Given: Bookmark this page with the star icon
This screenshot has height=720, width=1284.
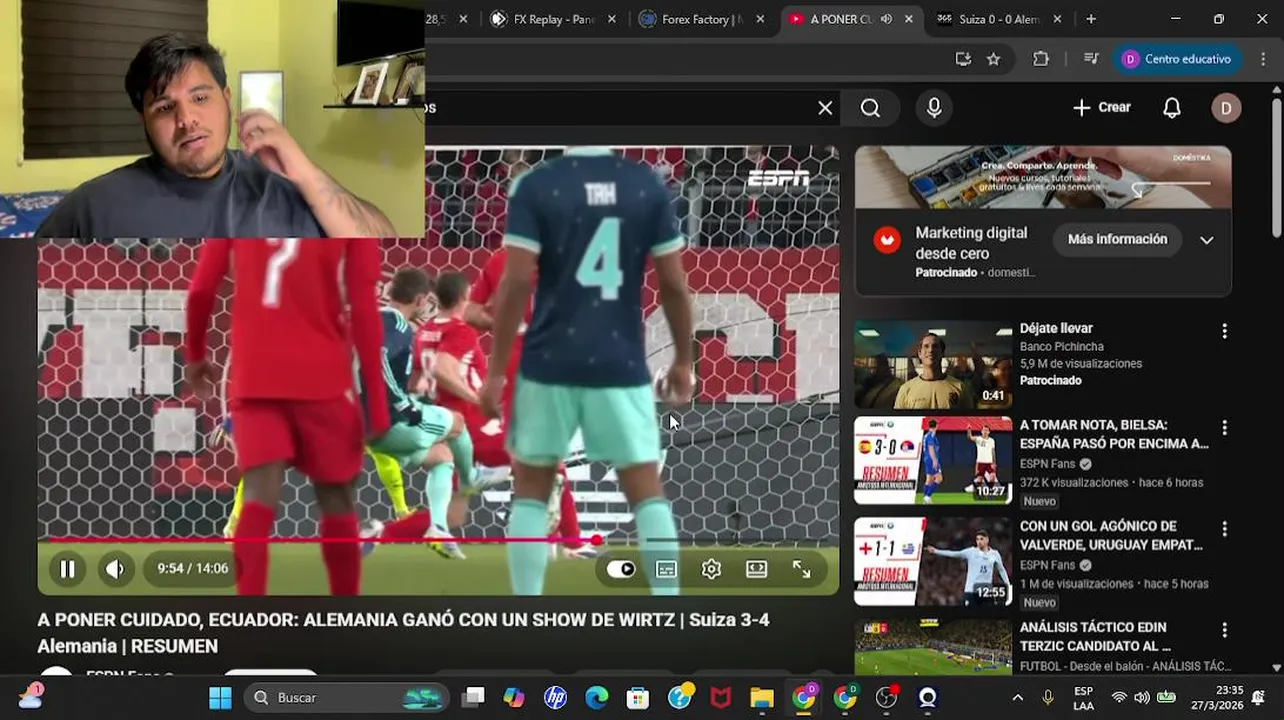Looking at the screenshot, I should (x=993, y=59).
